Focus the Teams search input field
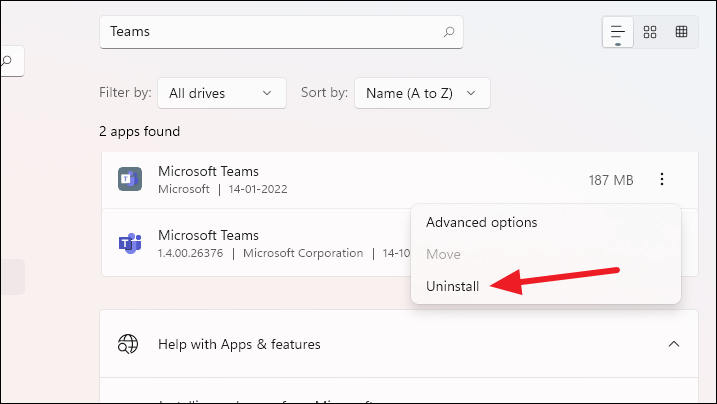717x404 pixels. tap(281, 32)
